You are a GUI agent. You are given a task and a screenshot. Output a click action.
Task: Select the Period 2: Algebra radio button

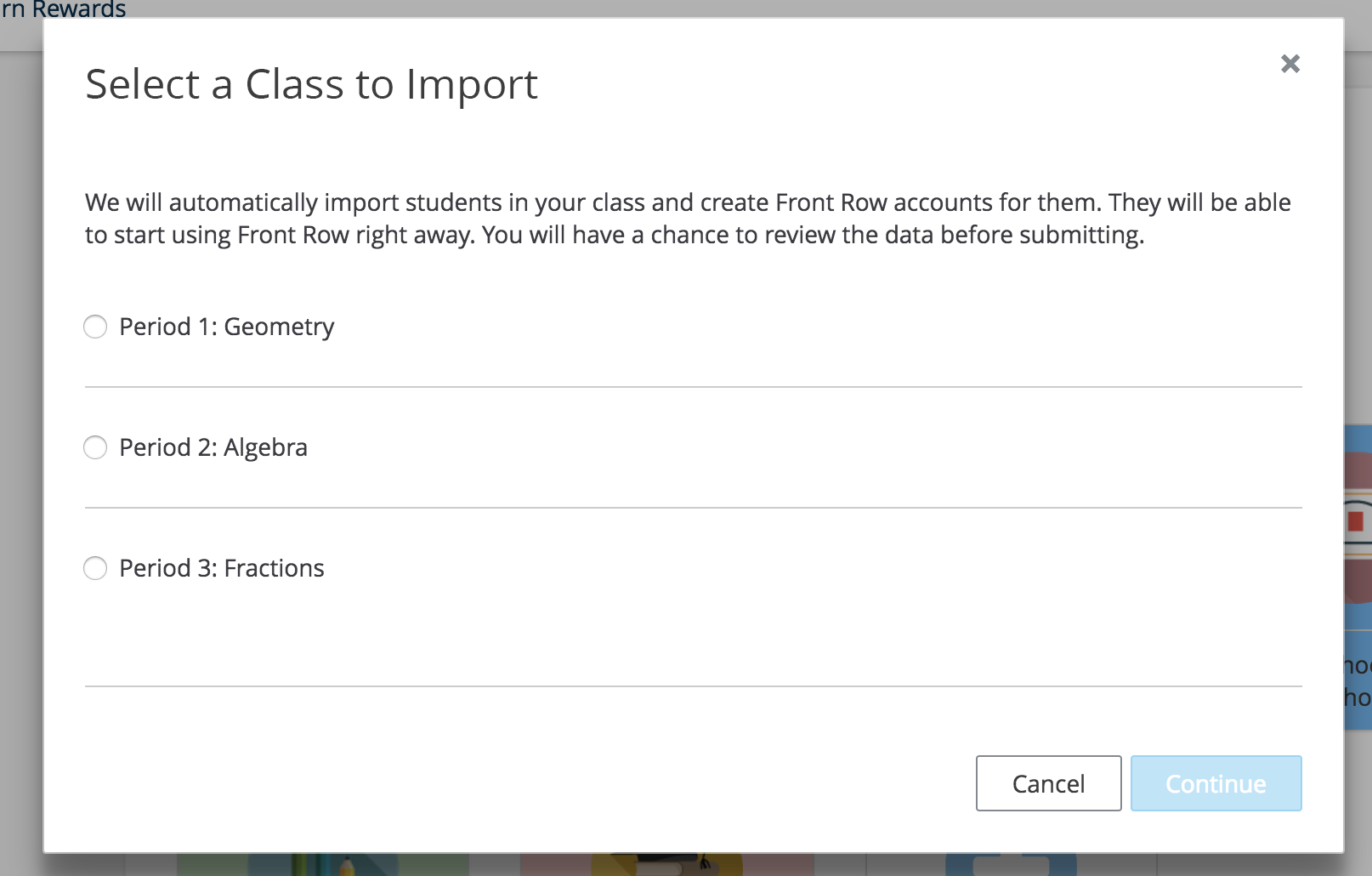pyautogui.click(x=95, y=447)
